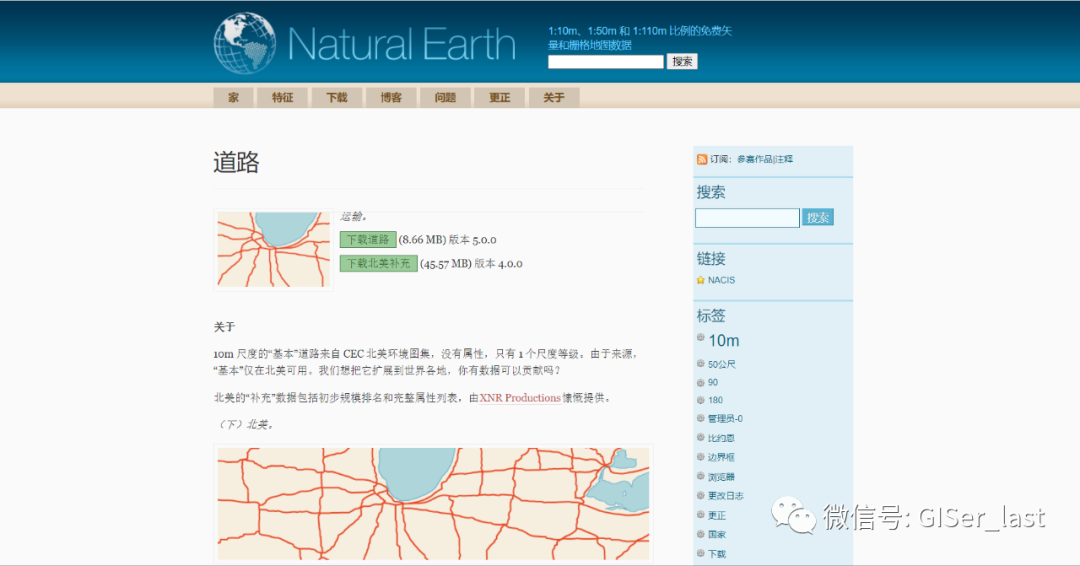Open the 问题 navigation tab
The height and width of the screenshot is (566, 1080).
(445, 98)
